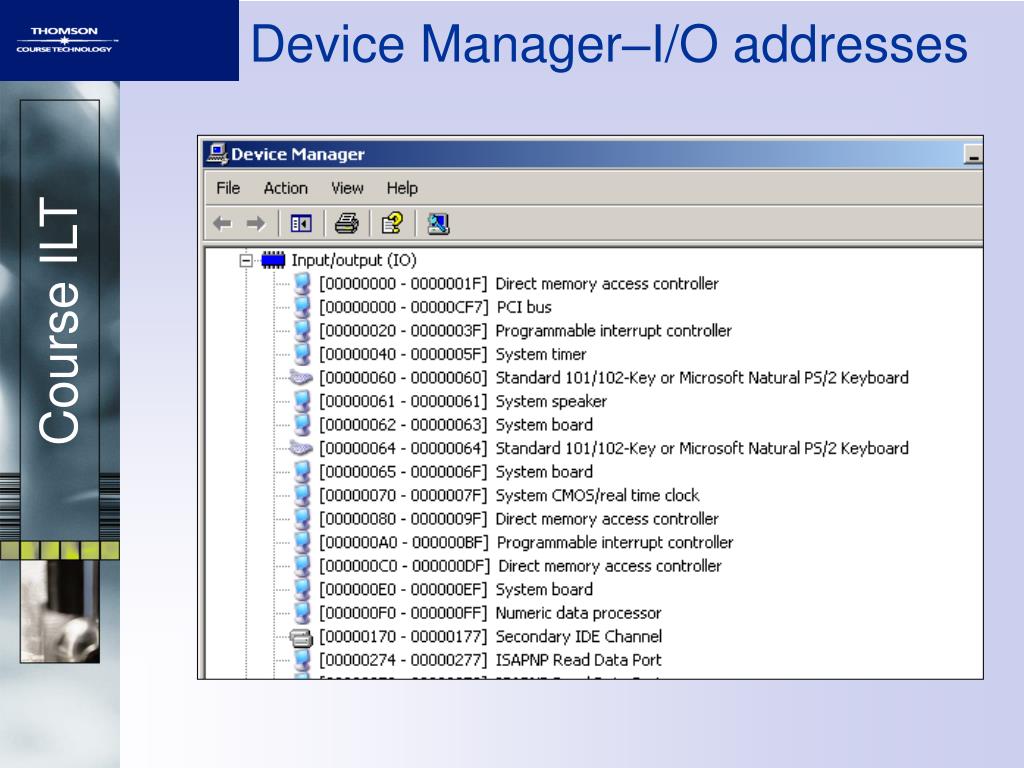
Task: Select PS/2 Keyboard entry at 00000064
Action: point(614,448)
